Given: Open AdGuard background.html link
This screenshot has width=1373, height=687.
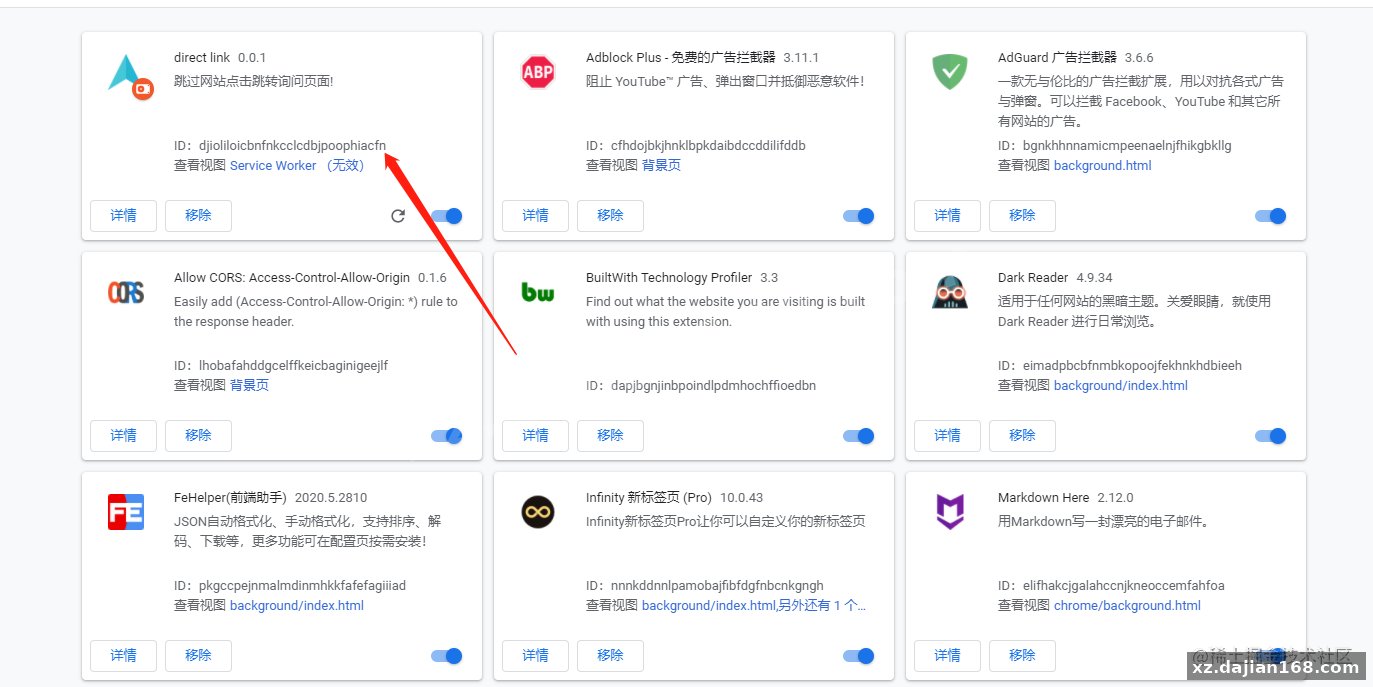Looking at the screenshot, I should pyautogui.click(x=1102, y=166).
